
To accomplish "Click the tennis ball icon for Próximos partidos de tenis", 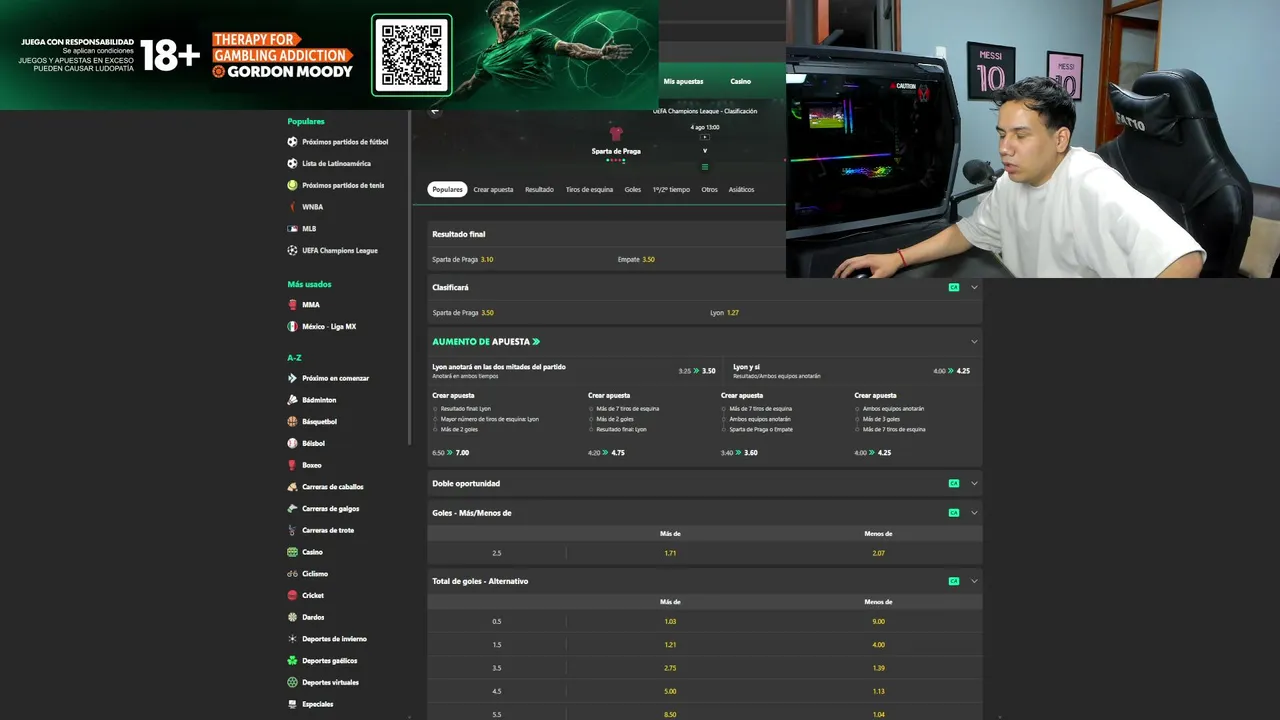I will pyautogui.click(x=292, y=185).
